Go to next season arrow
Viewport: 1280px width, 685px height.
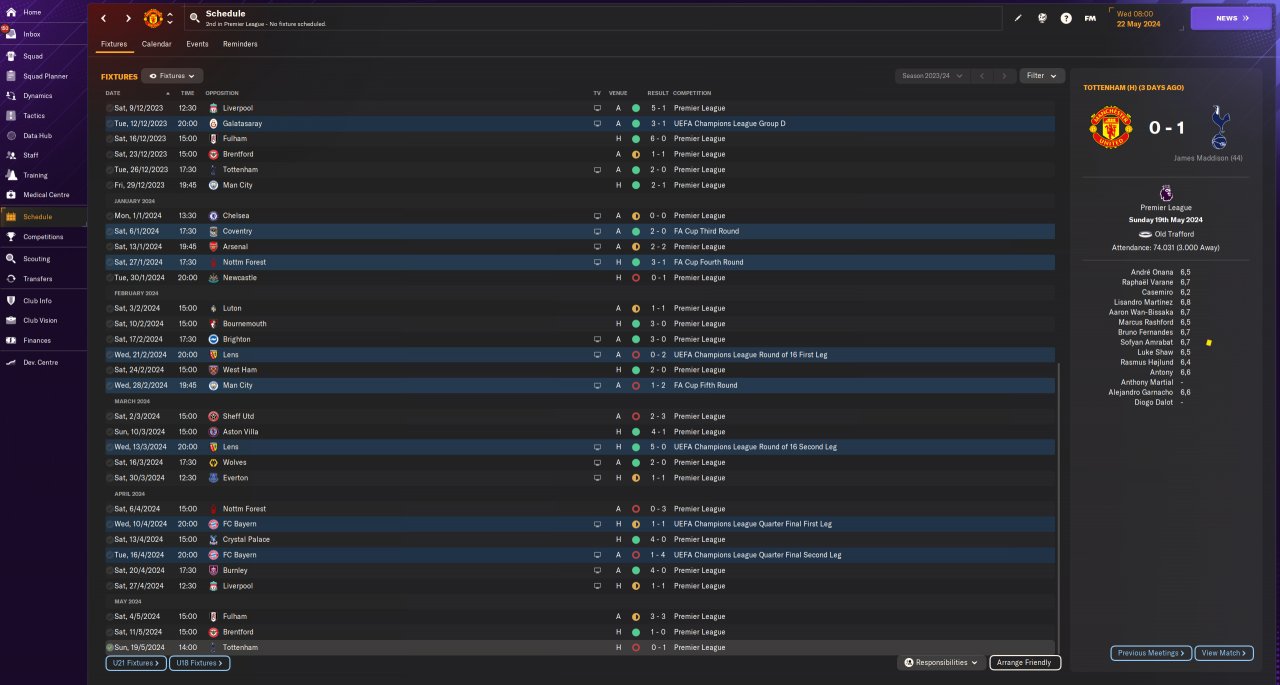point(1004,76)
